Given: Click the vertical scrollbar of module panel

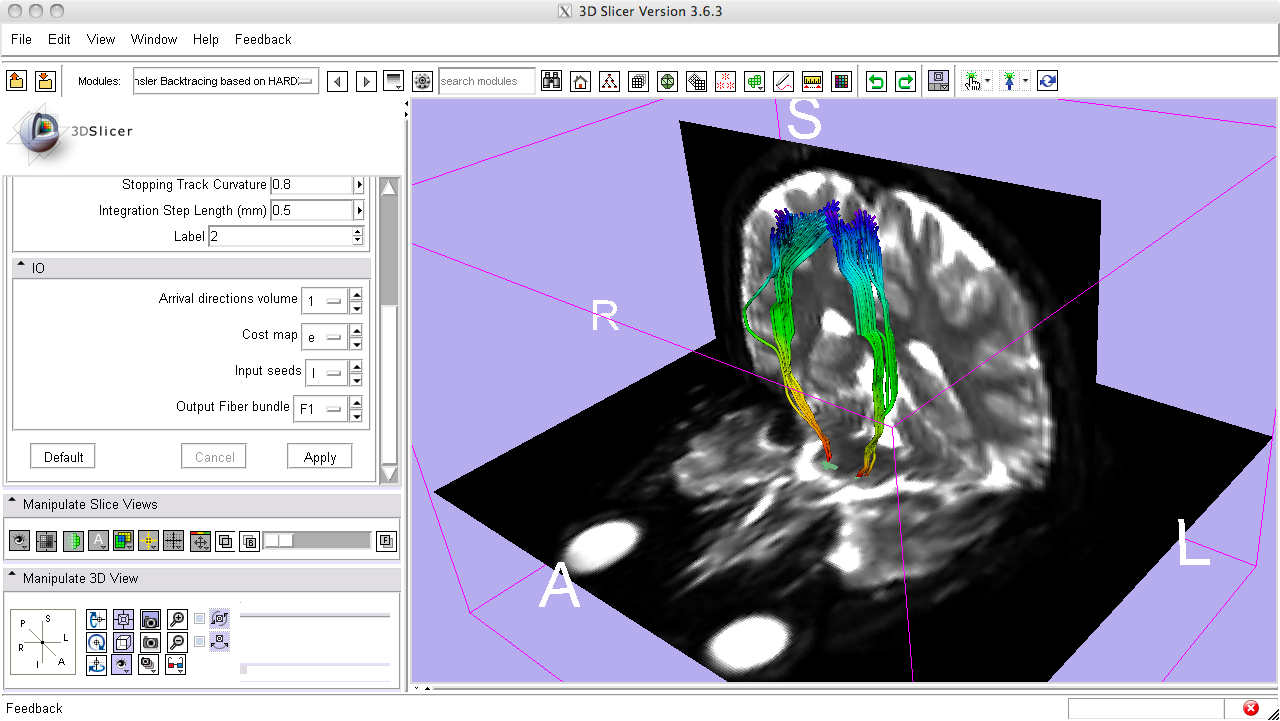Looking at the screenshot, I should 389,330.
